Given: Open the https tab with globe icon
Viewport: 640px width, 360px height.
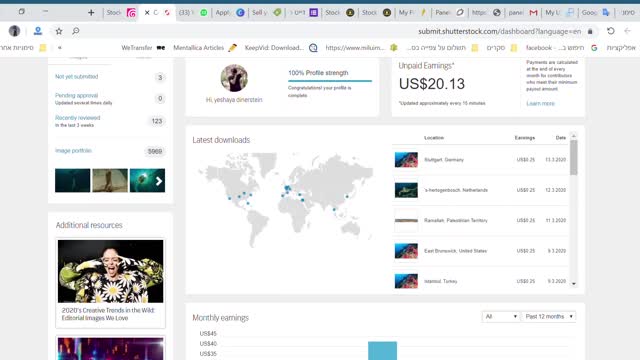Looking at the screenshot, I should coord(486,13).
